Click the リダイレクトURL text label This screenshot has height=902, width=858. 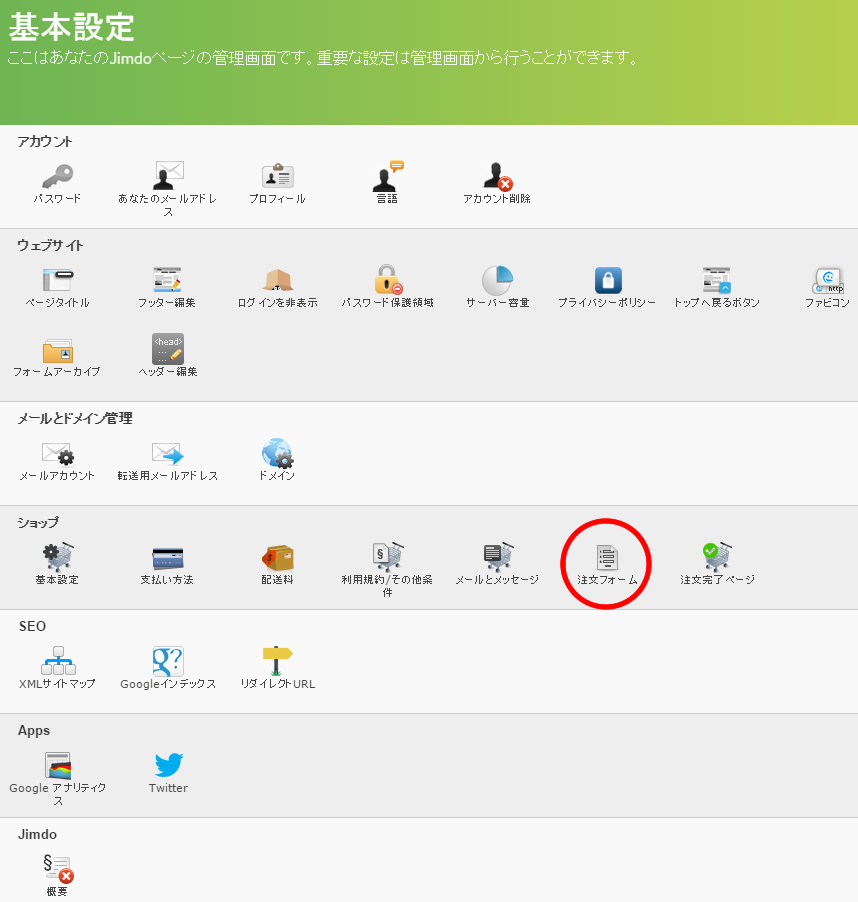[278, 684]
